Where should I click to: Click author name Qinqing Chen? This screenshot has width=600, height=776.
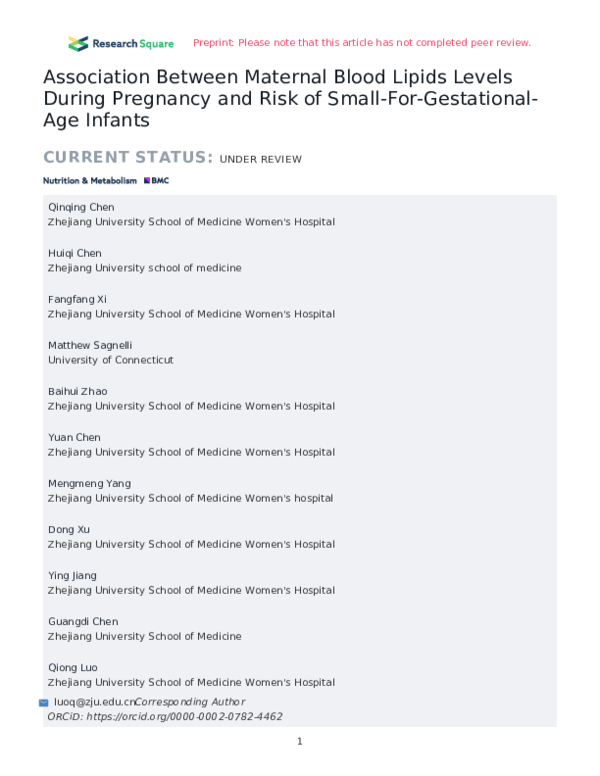81,207
